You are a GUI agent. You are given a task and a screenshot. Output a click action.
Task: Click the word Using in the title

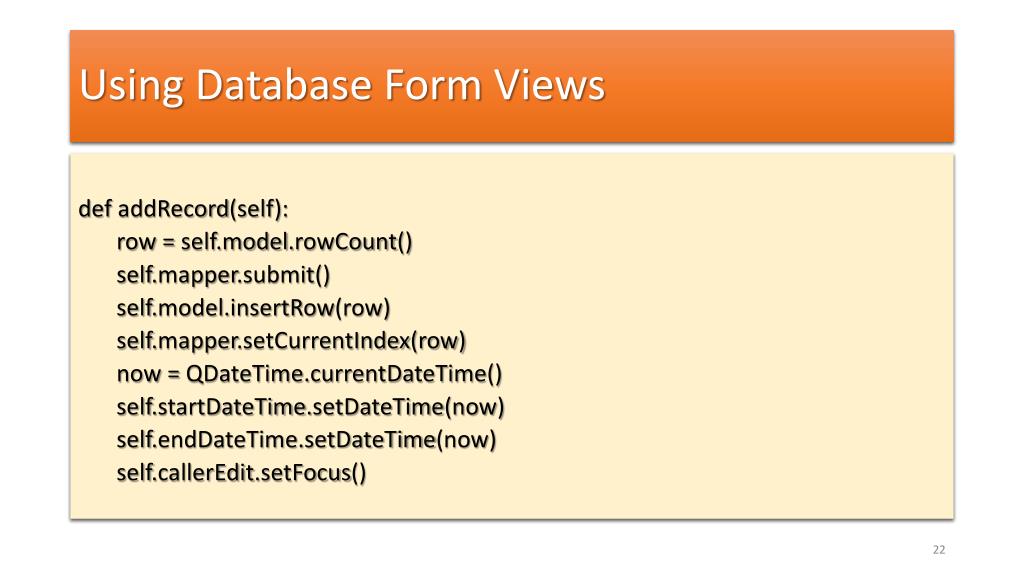click(132, 86)
